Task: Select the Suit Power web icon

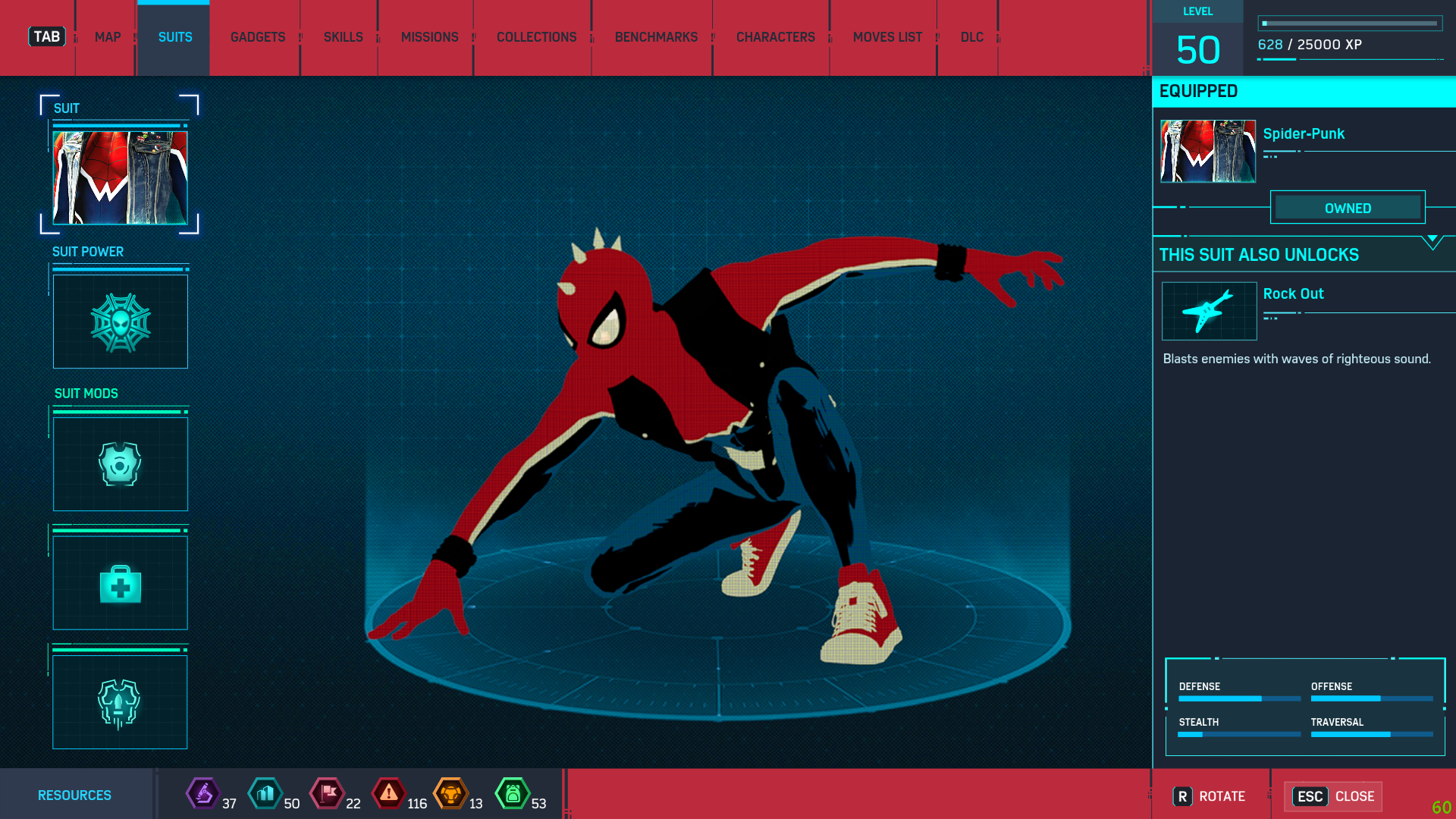Action: pos(121,322)
